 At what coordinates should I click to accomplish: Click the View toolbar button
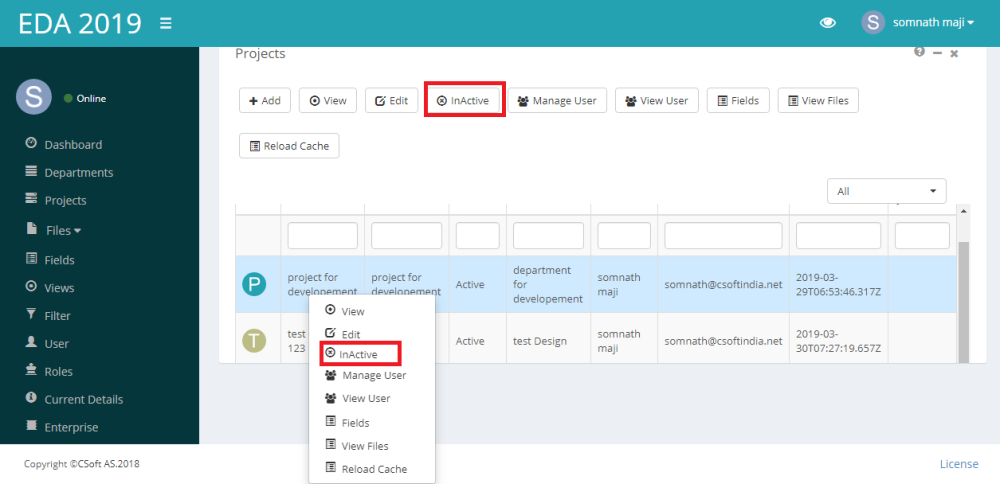328,101
